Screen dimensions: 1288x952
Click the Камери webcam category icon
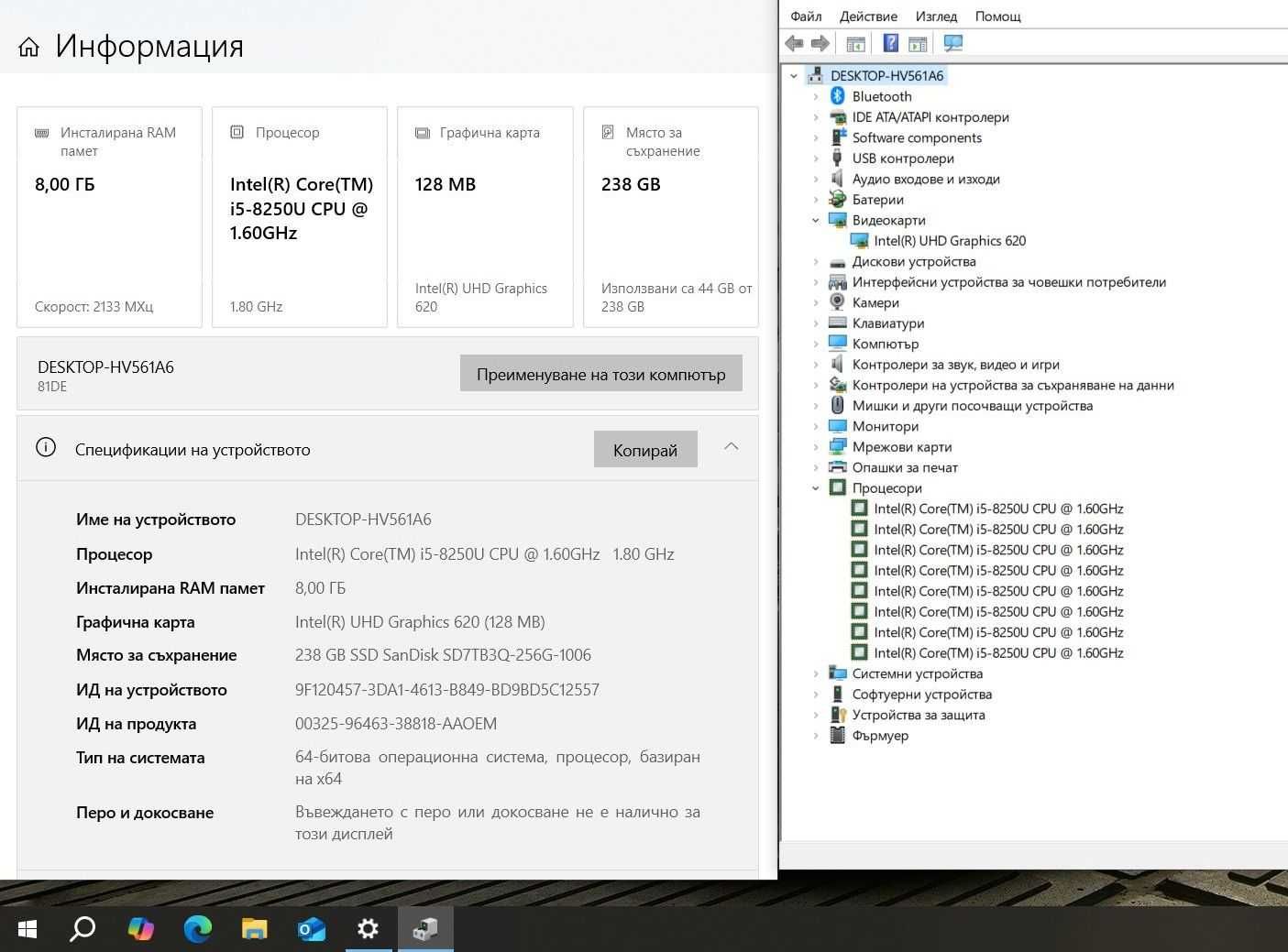click(x=837, y=302)
